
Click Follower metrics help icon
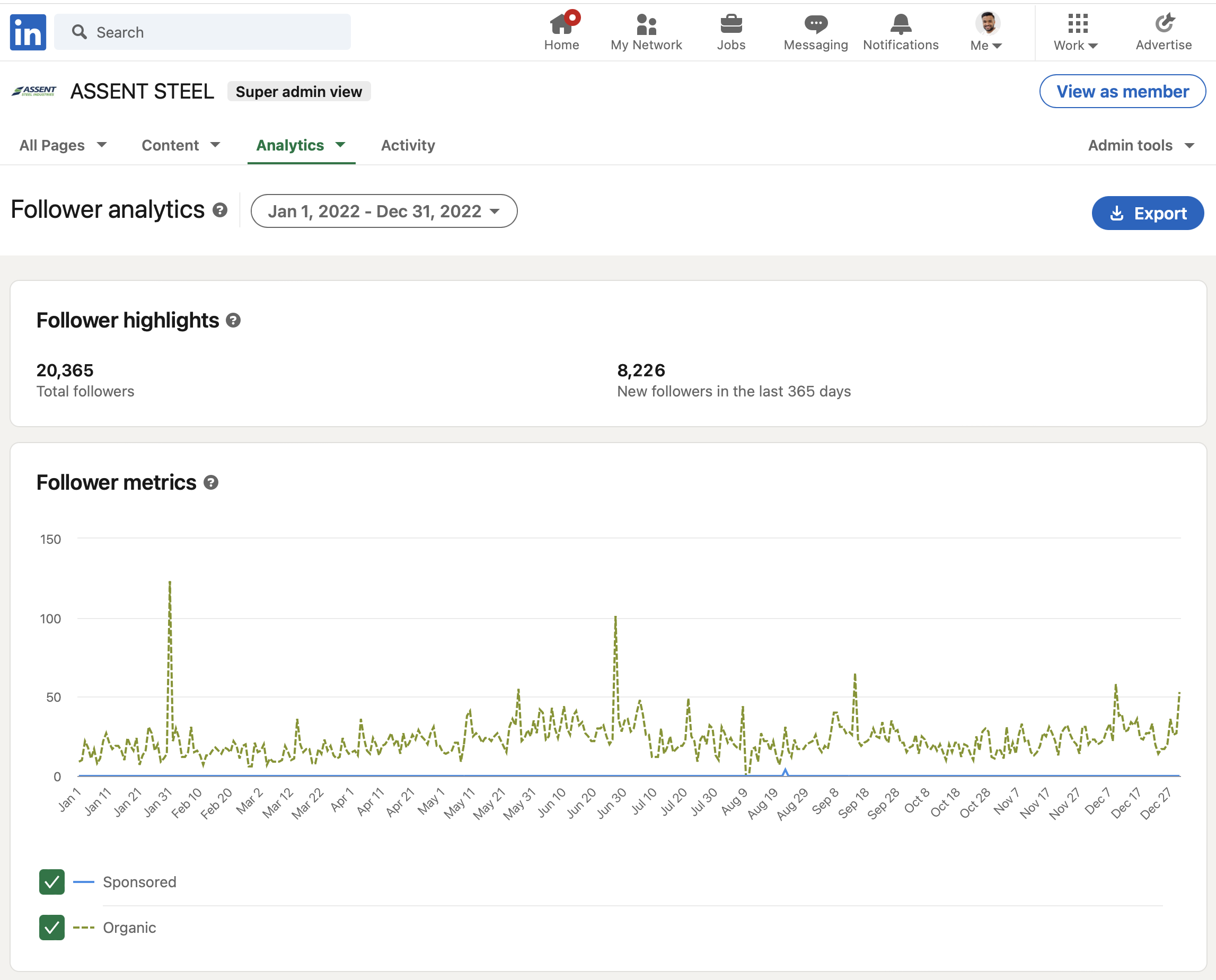211,483
